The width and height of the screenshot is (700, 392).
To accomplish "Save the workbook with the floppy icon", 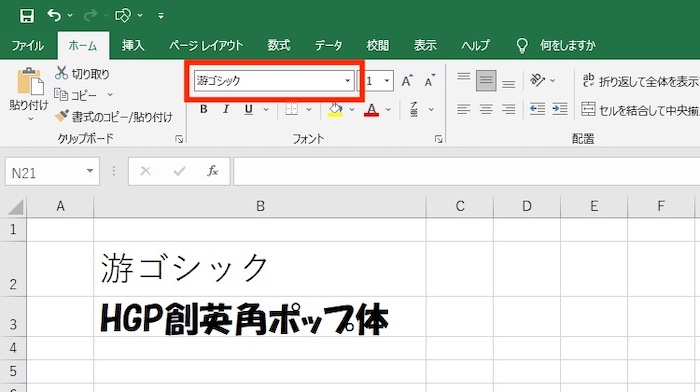I will [27, 16].
